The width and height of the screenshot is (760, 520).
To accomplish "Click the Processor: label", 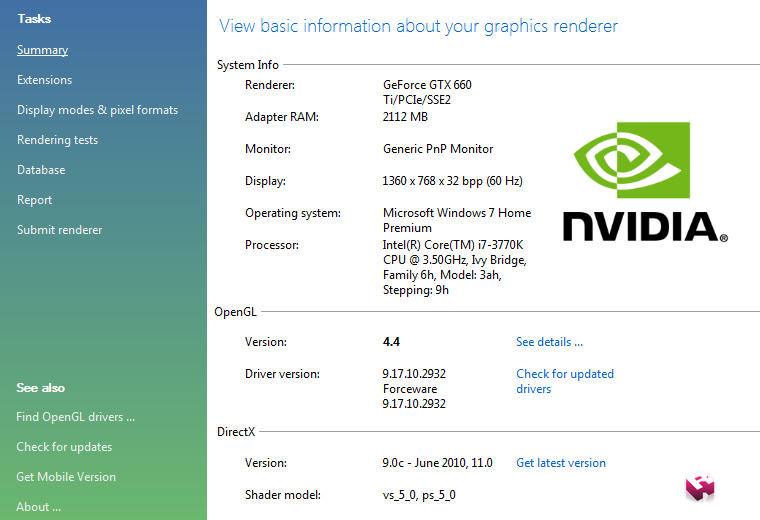I will (271, 245).
